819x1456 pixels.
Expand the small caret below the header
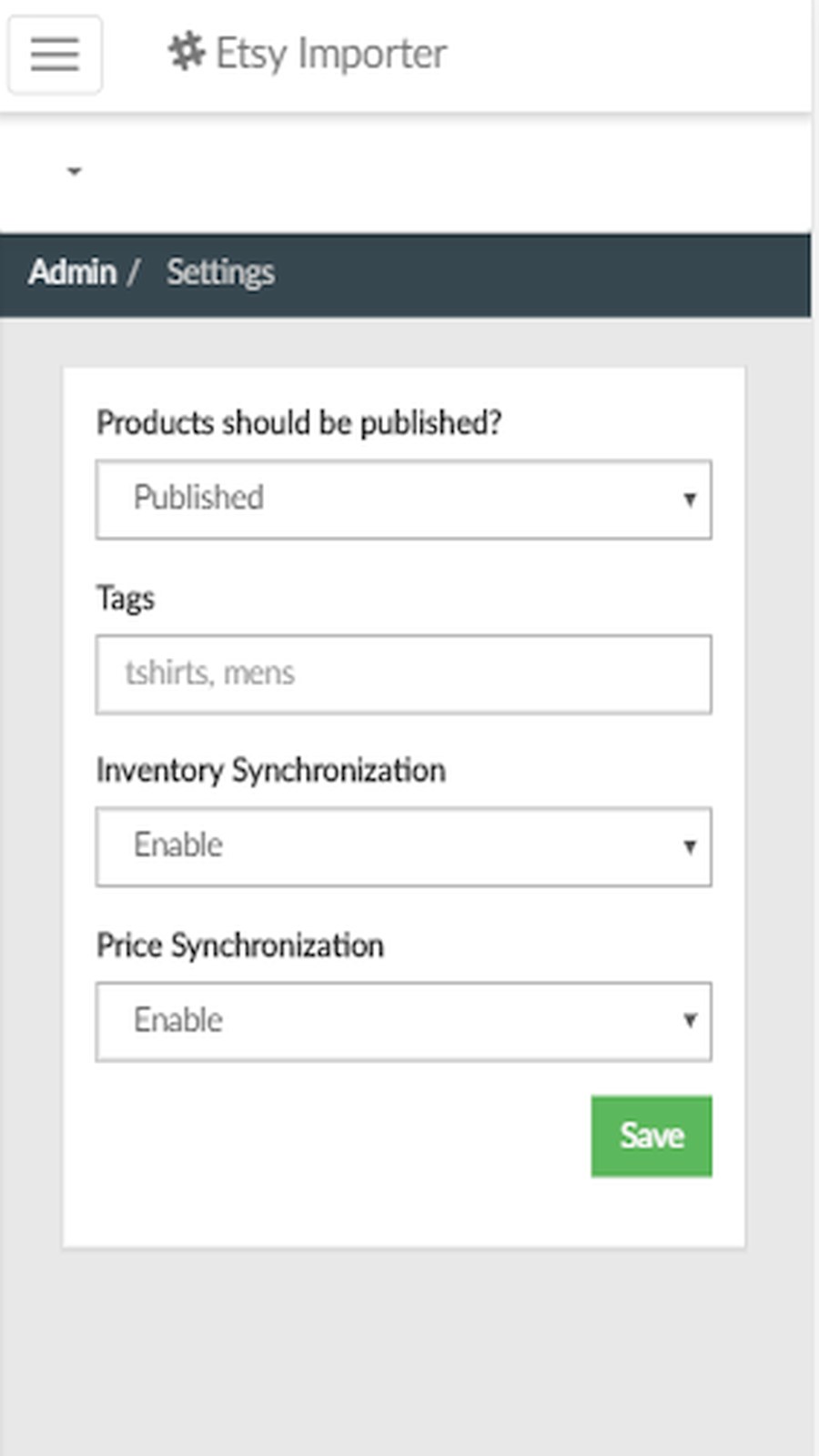[73, 171]
